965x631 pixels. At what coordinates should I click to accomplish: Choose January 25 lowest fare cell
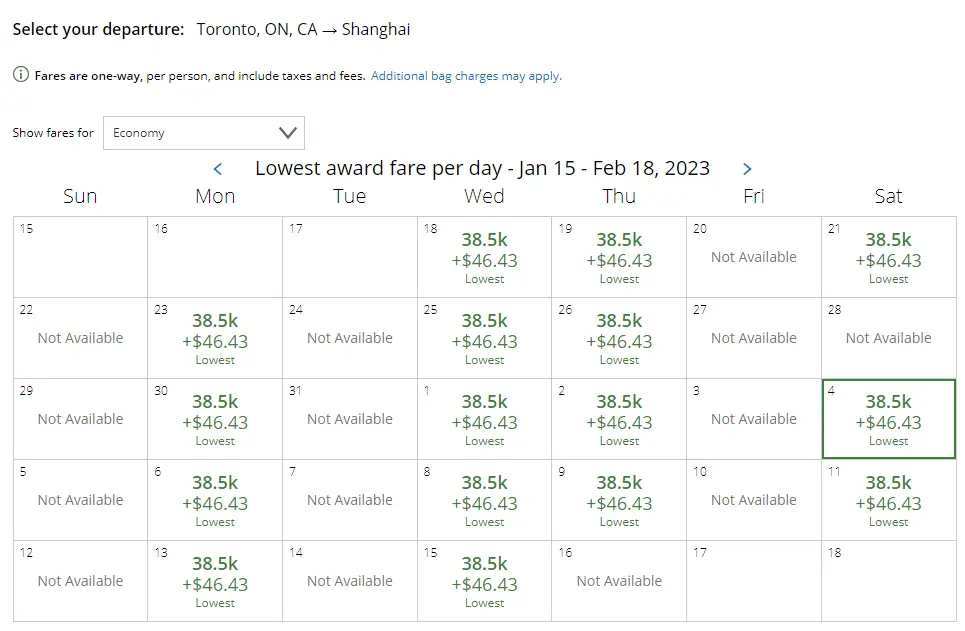pyautogui.click(x=484, y=339)
